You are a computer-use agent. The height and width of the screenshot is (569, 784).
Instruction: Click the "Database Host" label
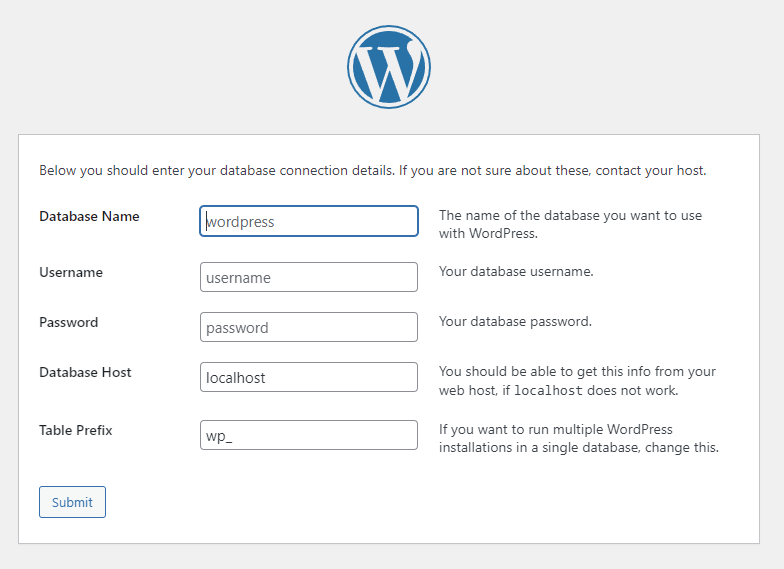pos(85,372)
